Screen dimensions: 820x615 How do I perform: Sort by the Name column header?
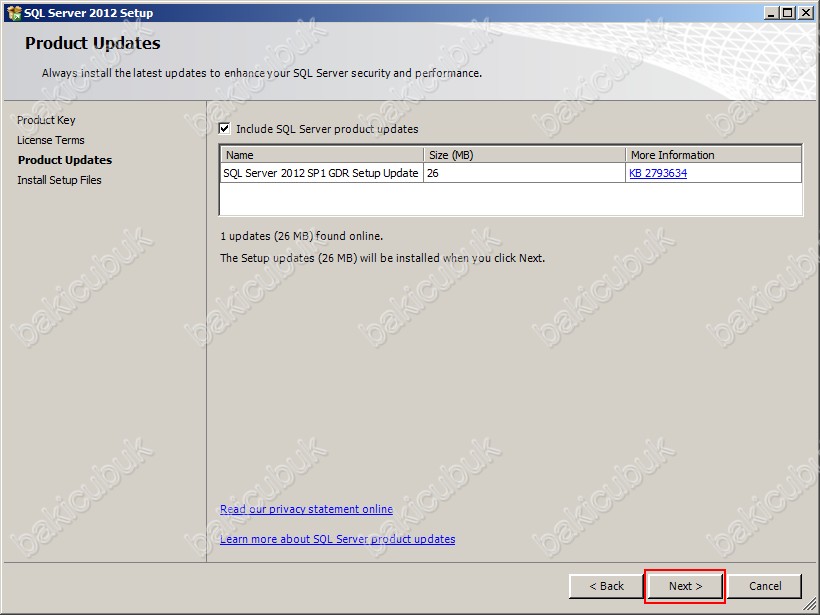pos(322,155)
